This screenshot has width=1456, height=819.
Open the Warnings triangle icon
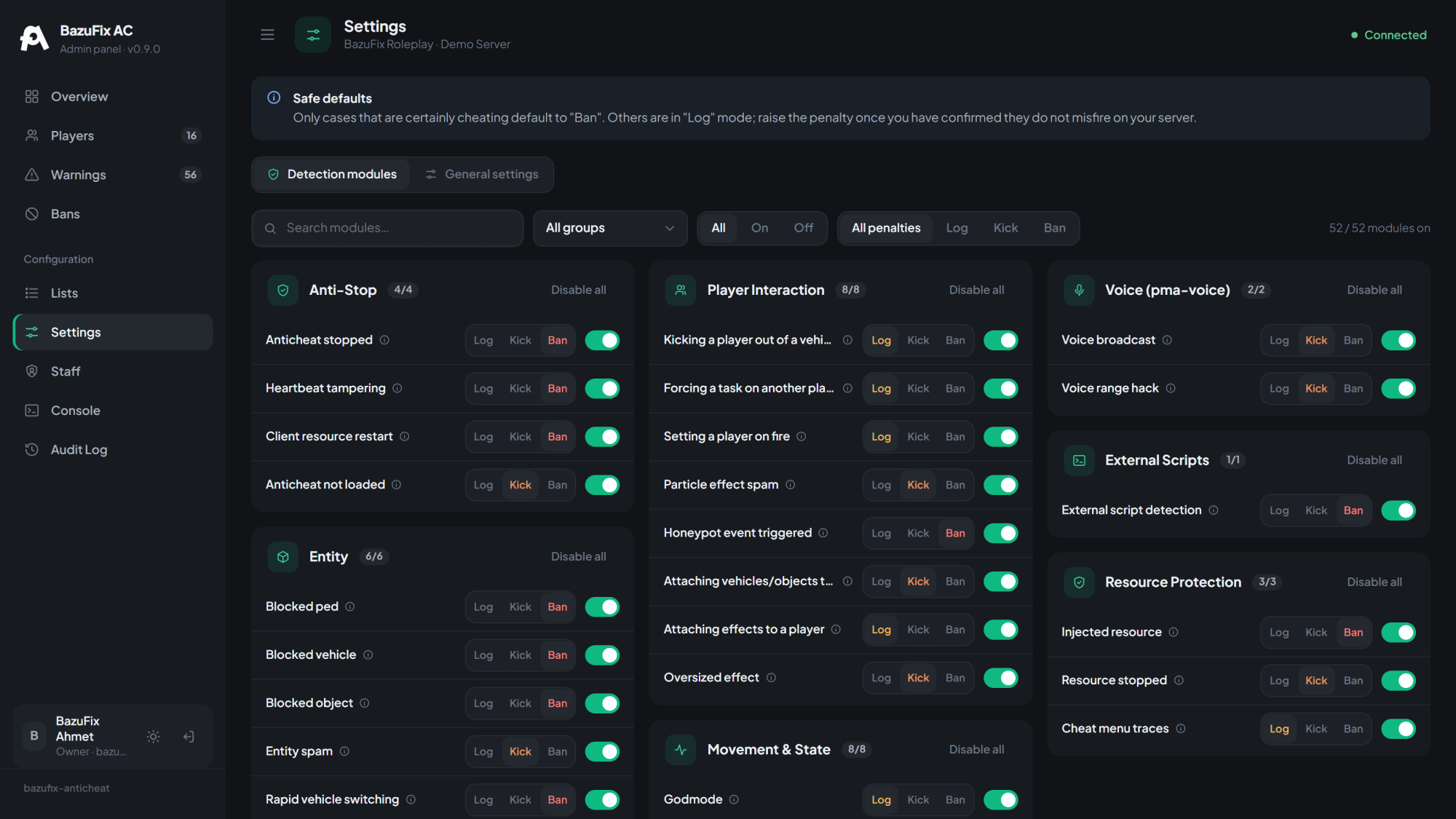pos(31,175)
